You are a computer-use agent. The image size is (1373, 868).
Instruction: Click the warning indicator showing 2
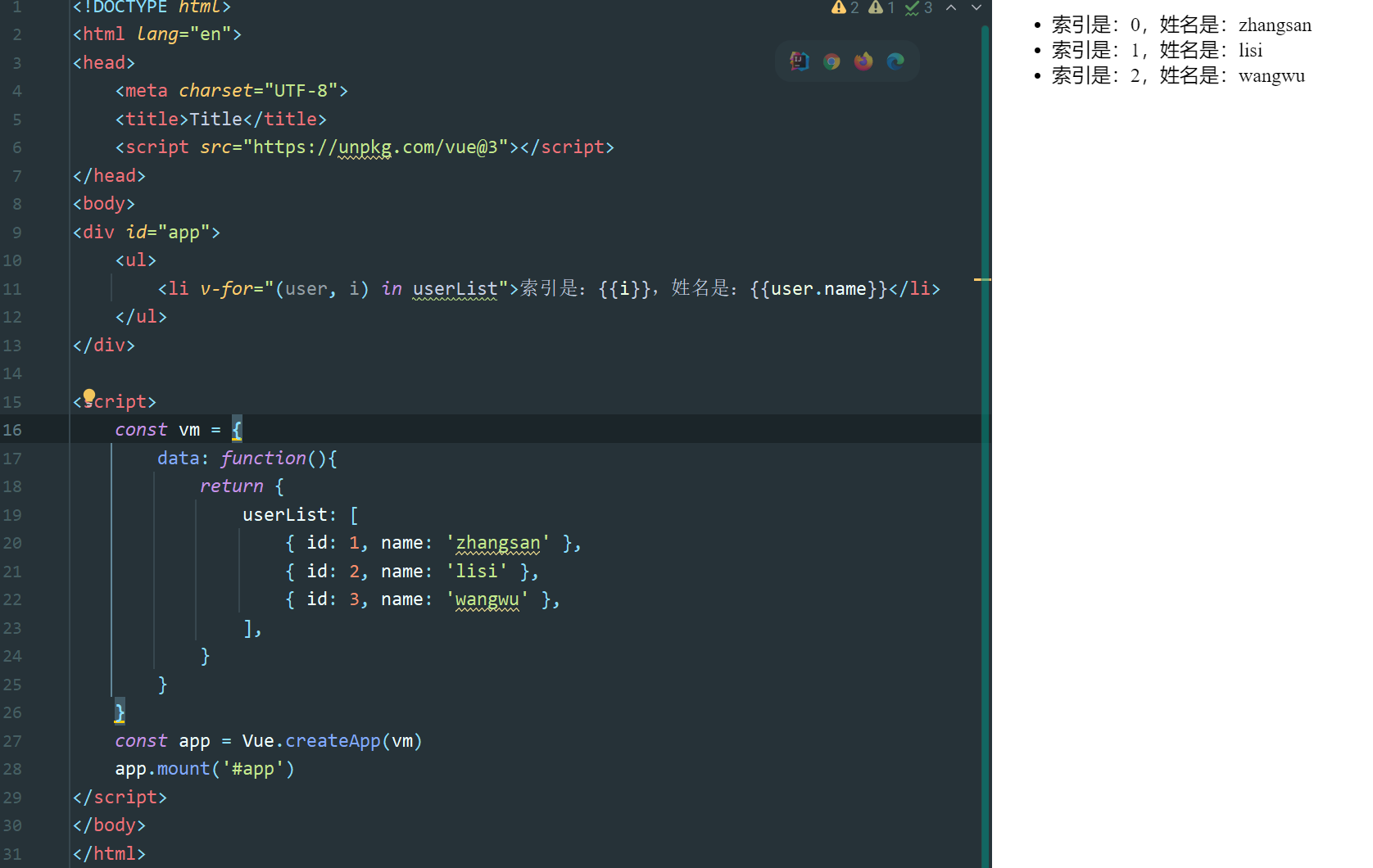coord(845,8)
